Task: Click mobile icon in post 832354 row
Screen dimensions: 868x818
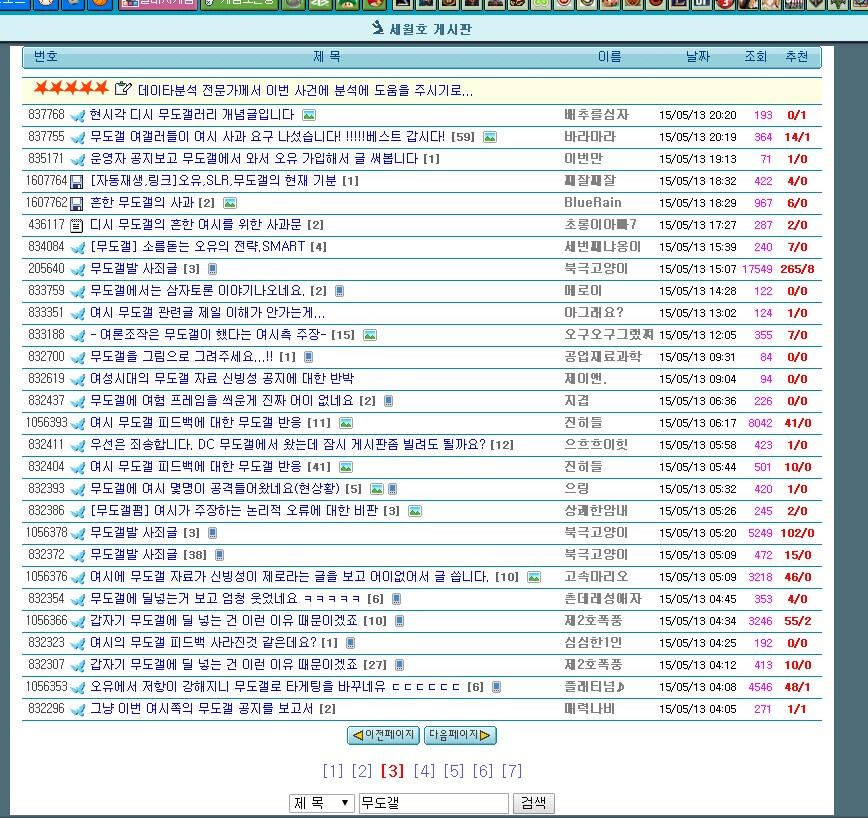Action: (396, 599)
